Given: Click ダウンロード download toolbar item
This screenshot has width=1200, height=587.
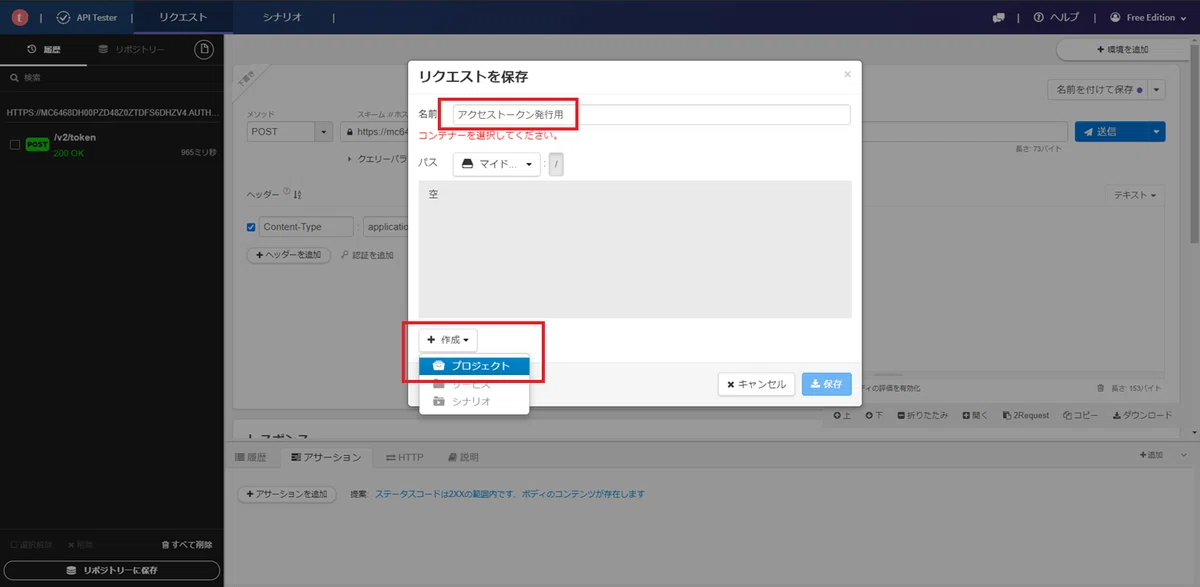Looking at the screenshot, I should click(x=1141, y=415).
